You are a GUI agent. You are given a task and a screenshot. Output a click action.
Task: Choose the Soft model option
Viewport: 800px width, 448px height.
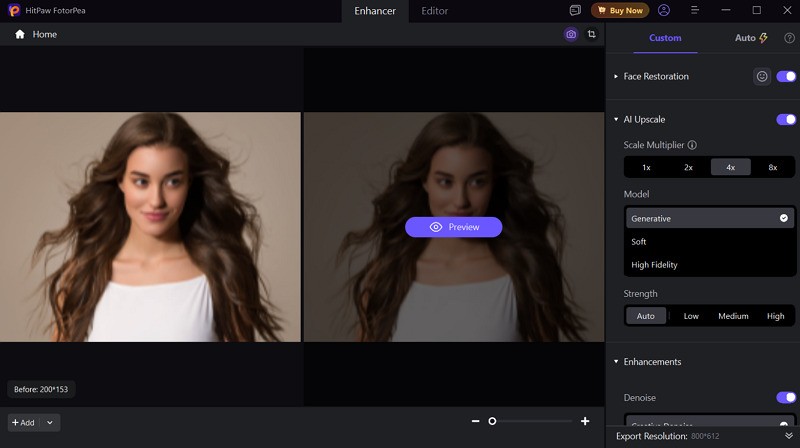pos(709,242)
